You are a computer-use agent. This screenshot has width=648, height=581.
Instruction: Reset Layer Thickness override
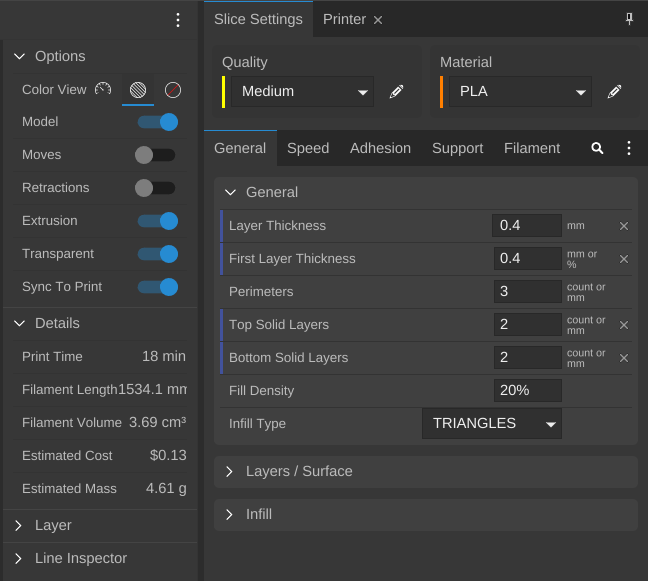(x=624, y=226)
